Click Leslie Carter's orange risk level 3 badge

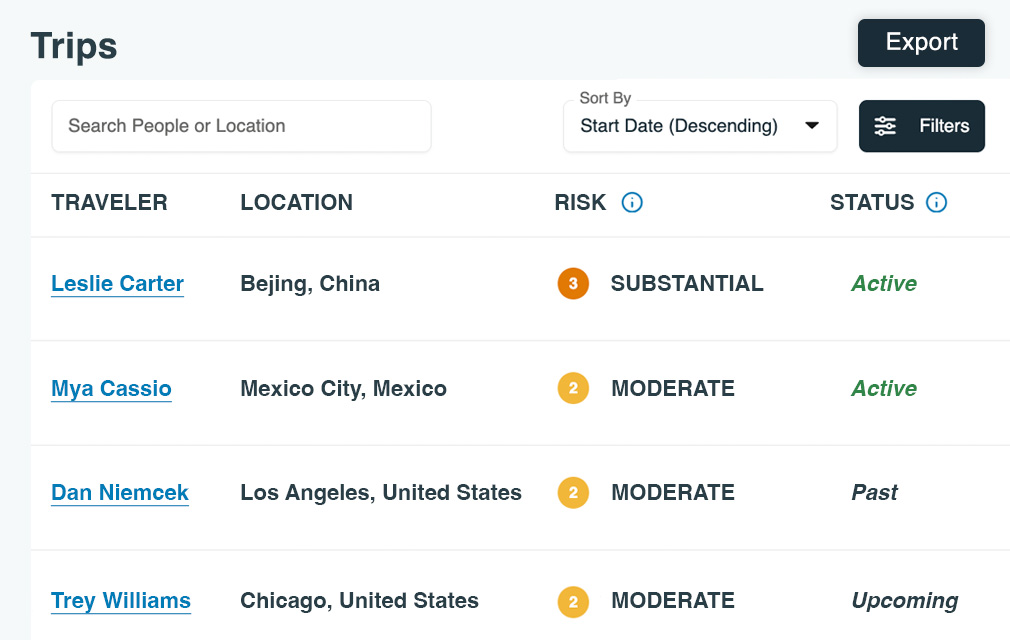(573, 284)
